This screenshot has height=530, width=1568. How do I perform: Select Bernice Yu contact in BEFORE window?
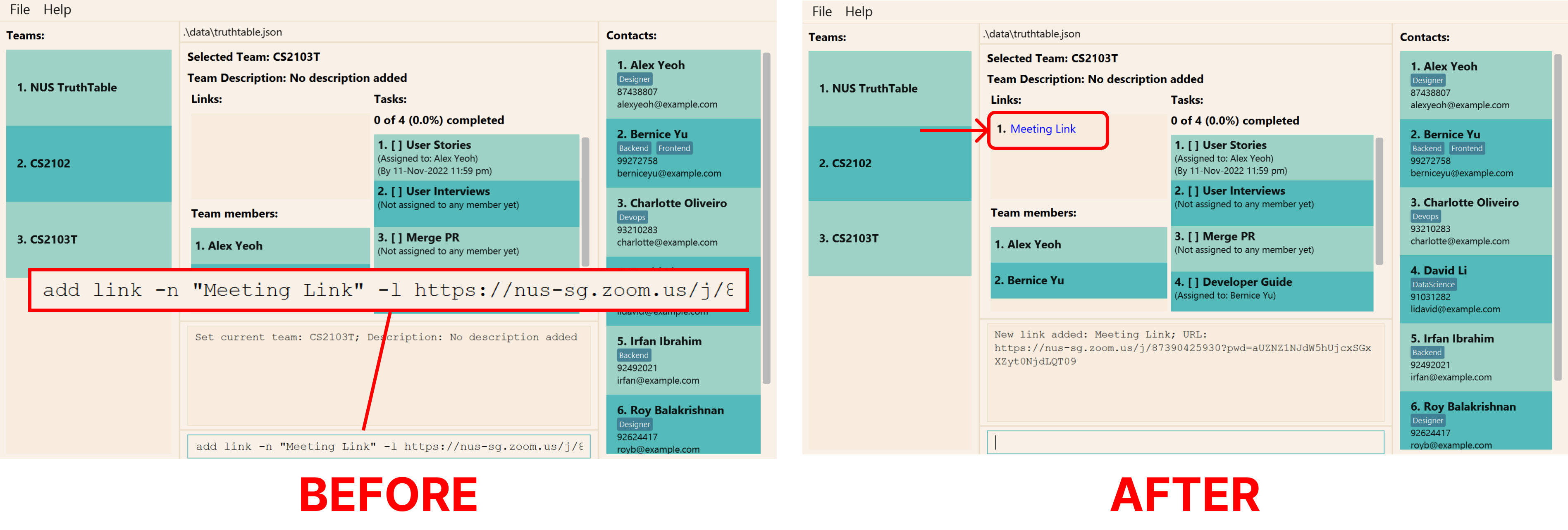683,153
